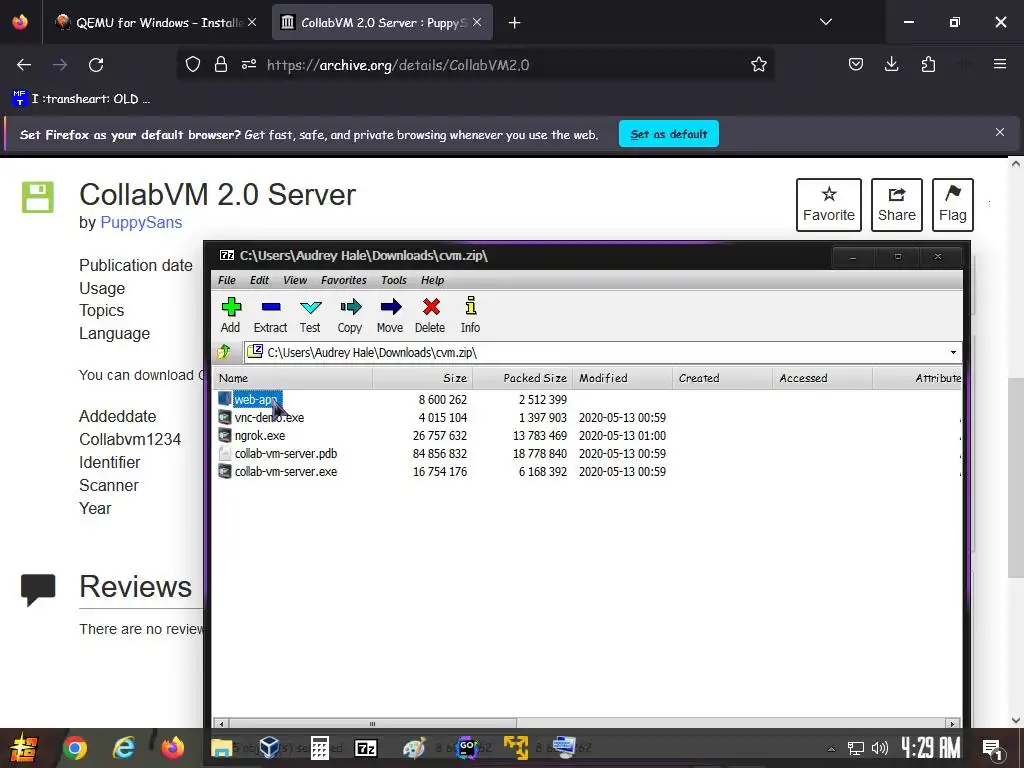Open the File menu in 7-Zip
This screenshot has width=1024, height=768.
pyautogui.click(x=227, y=280)
